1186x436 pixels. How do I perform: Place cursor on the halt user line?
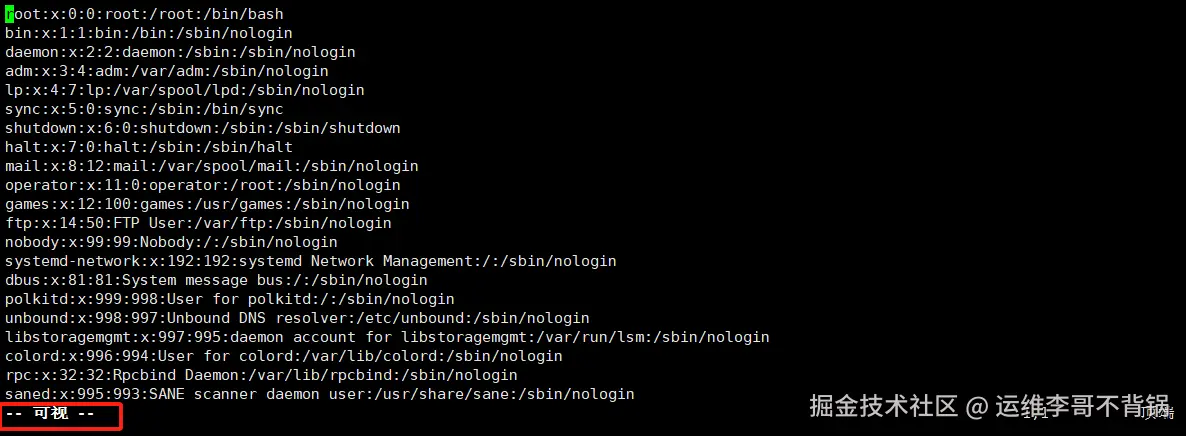tap(149, 147)
